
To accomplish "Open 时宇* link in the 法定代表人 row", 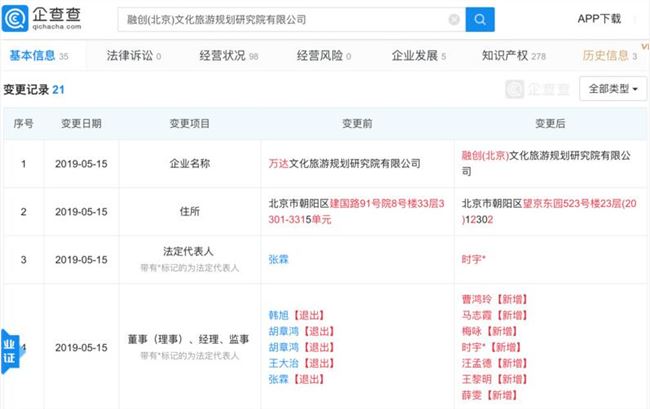I will pos(473,259).
